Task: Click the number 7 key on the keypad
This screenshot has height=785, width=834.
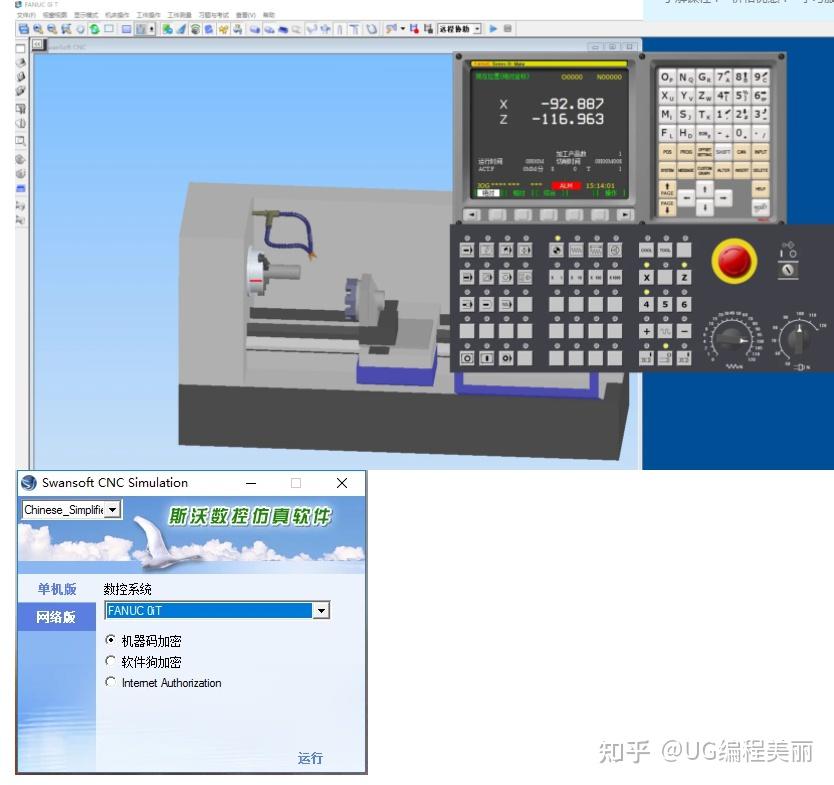Action: 723,78
